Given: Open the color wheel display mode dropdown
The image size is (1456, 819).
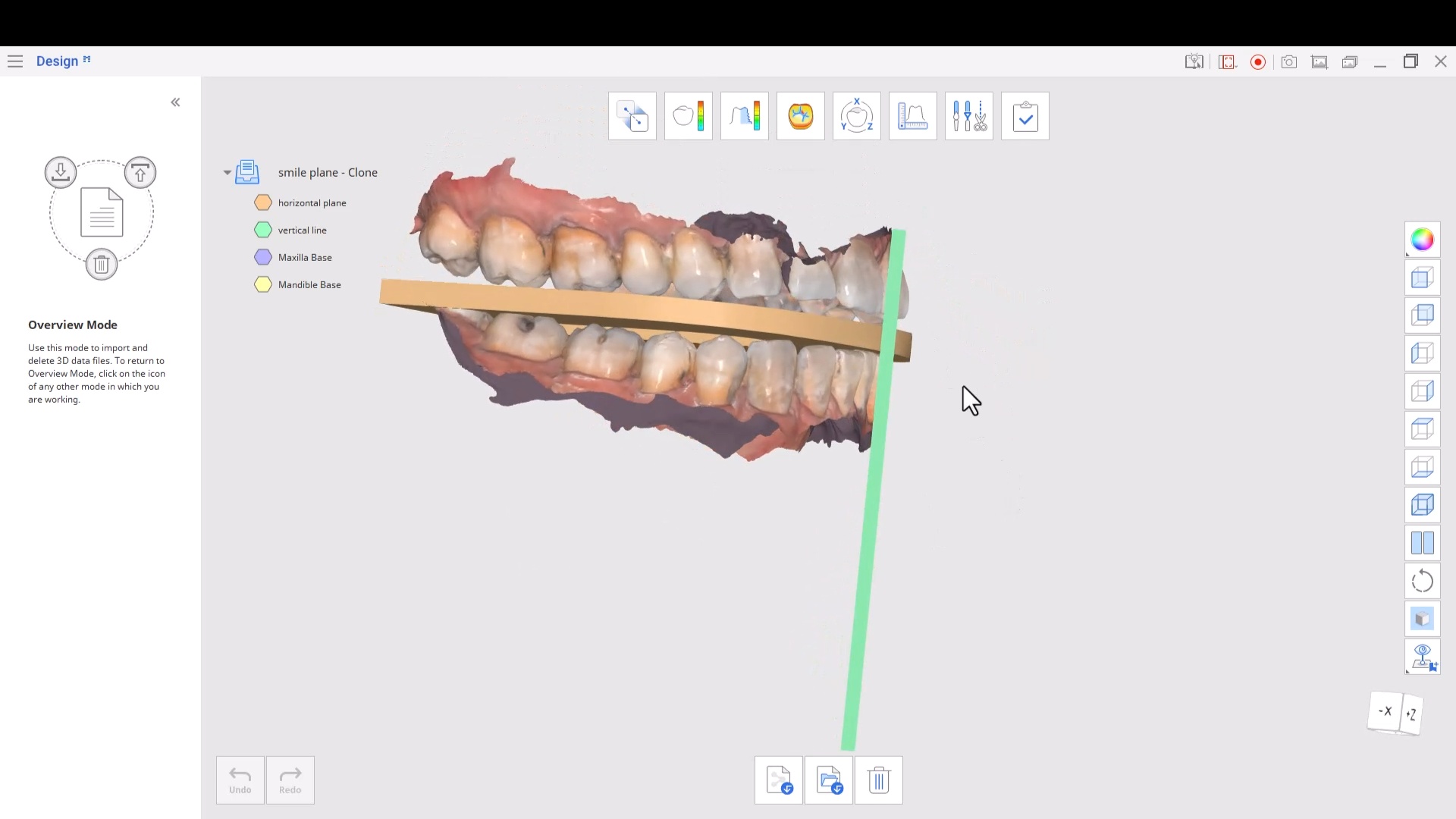Looking at the screenshot, I should (1422, 240).
